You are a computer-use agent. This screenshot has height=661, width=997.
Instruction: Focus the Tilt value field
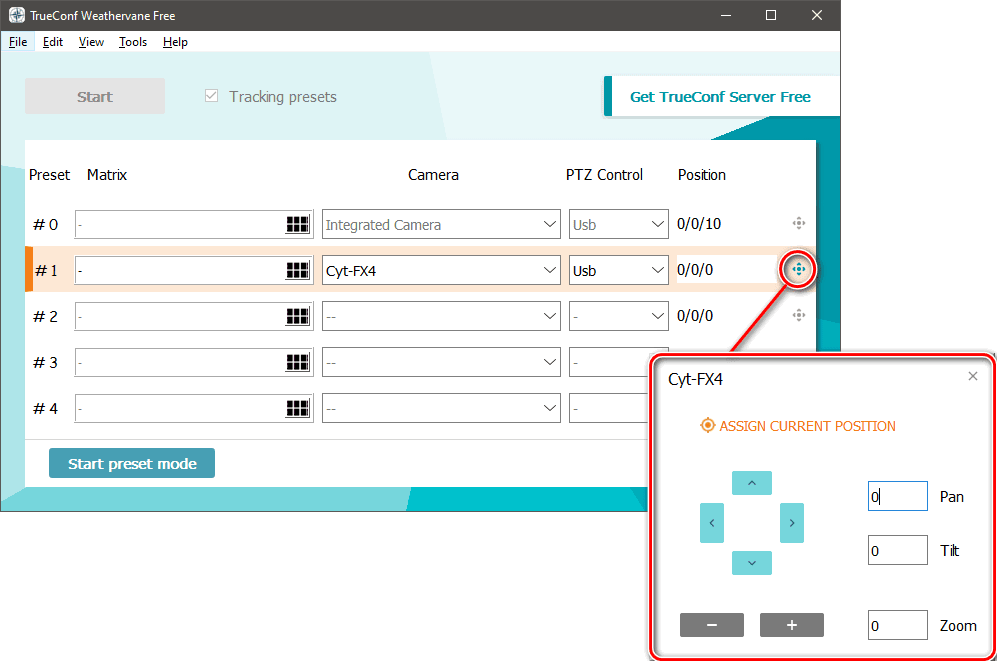897,550
